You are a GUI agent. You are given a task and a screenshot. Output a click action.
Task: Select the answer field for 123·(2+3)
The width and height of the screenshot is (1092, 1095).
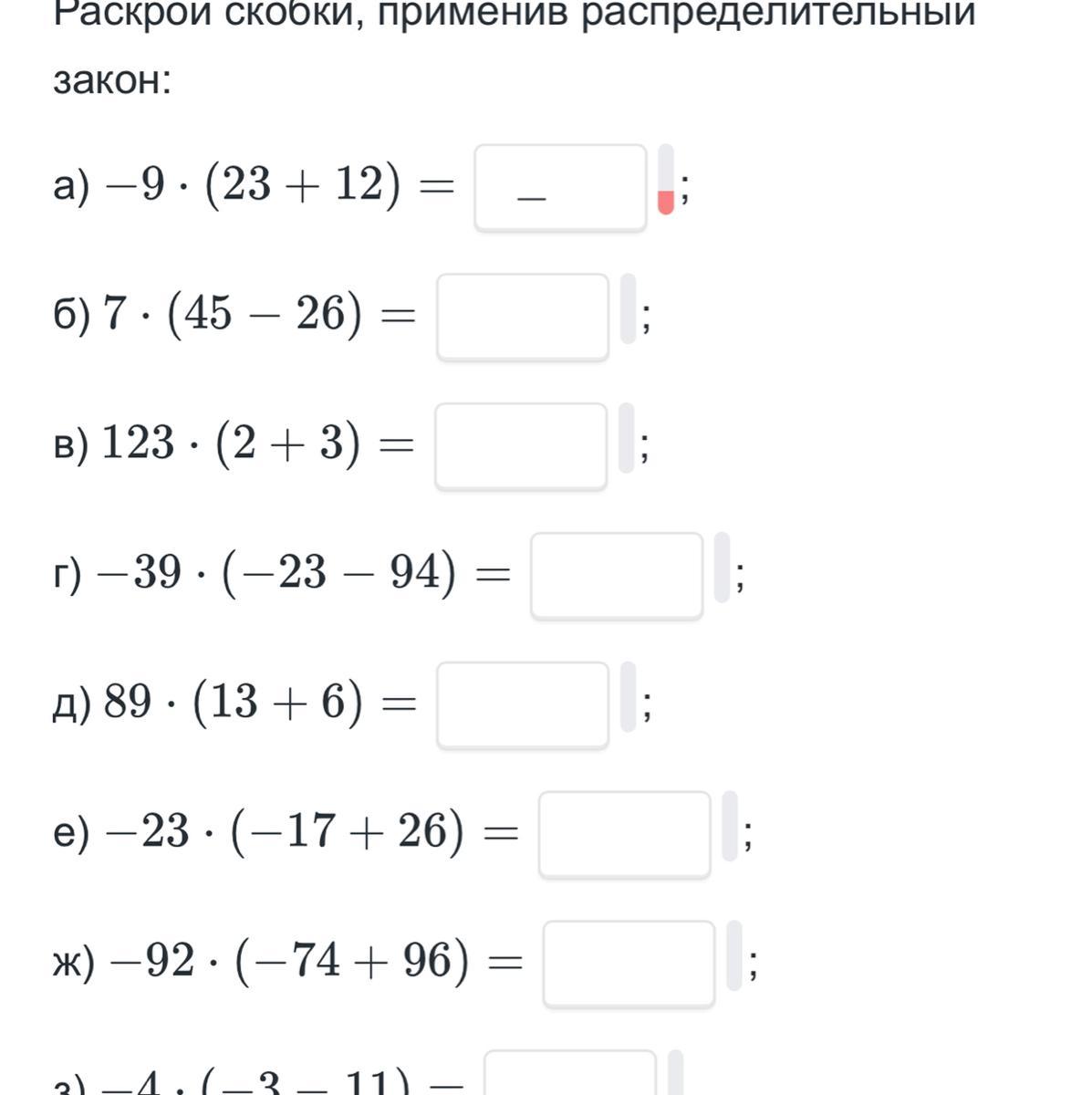pyautogui.click(x=521, y=446)
